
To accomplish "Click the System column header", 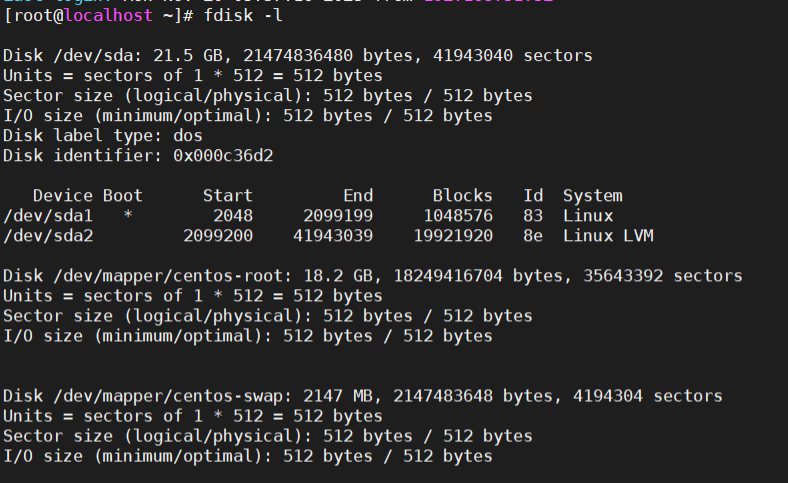I will click(592, 195).
